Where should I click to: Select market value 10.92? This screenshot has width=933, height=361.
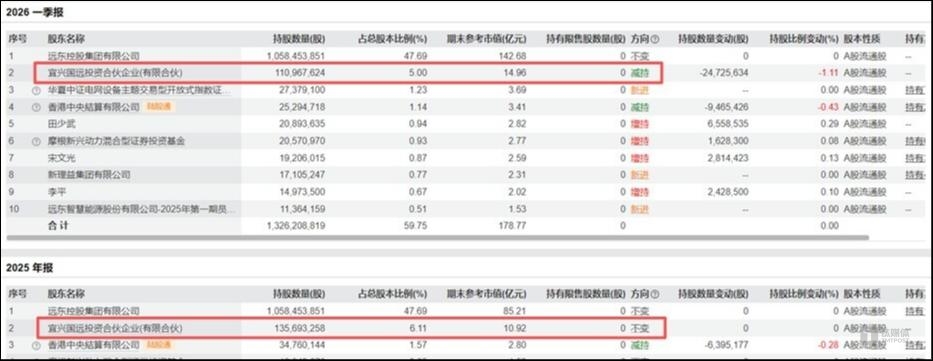coord(516,328)
